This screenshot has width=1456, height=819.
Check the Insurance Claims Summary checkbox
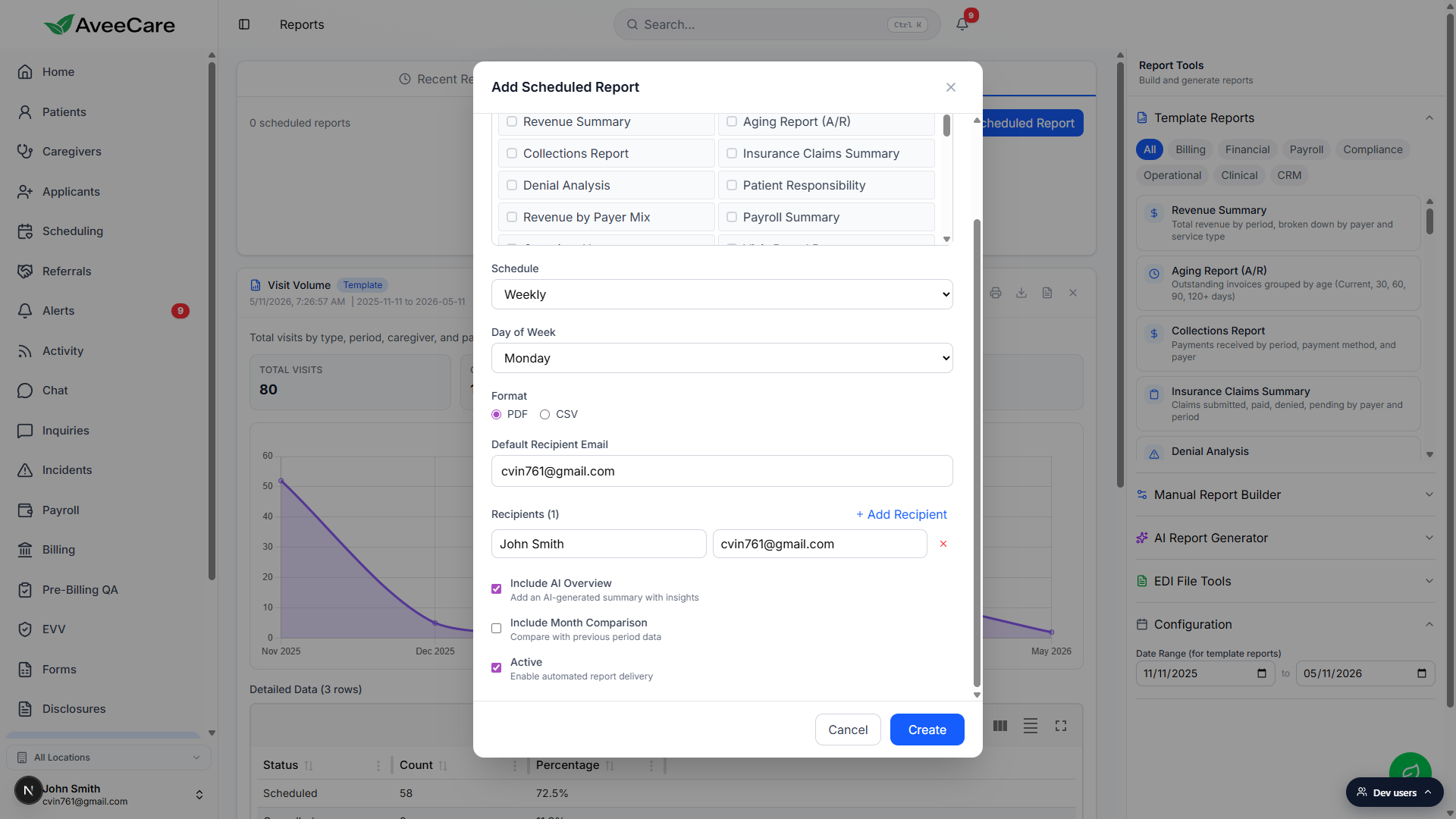click(732, 153)
